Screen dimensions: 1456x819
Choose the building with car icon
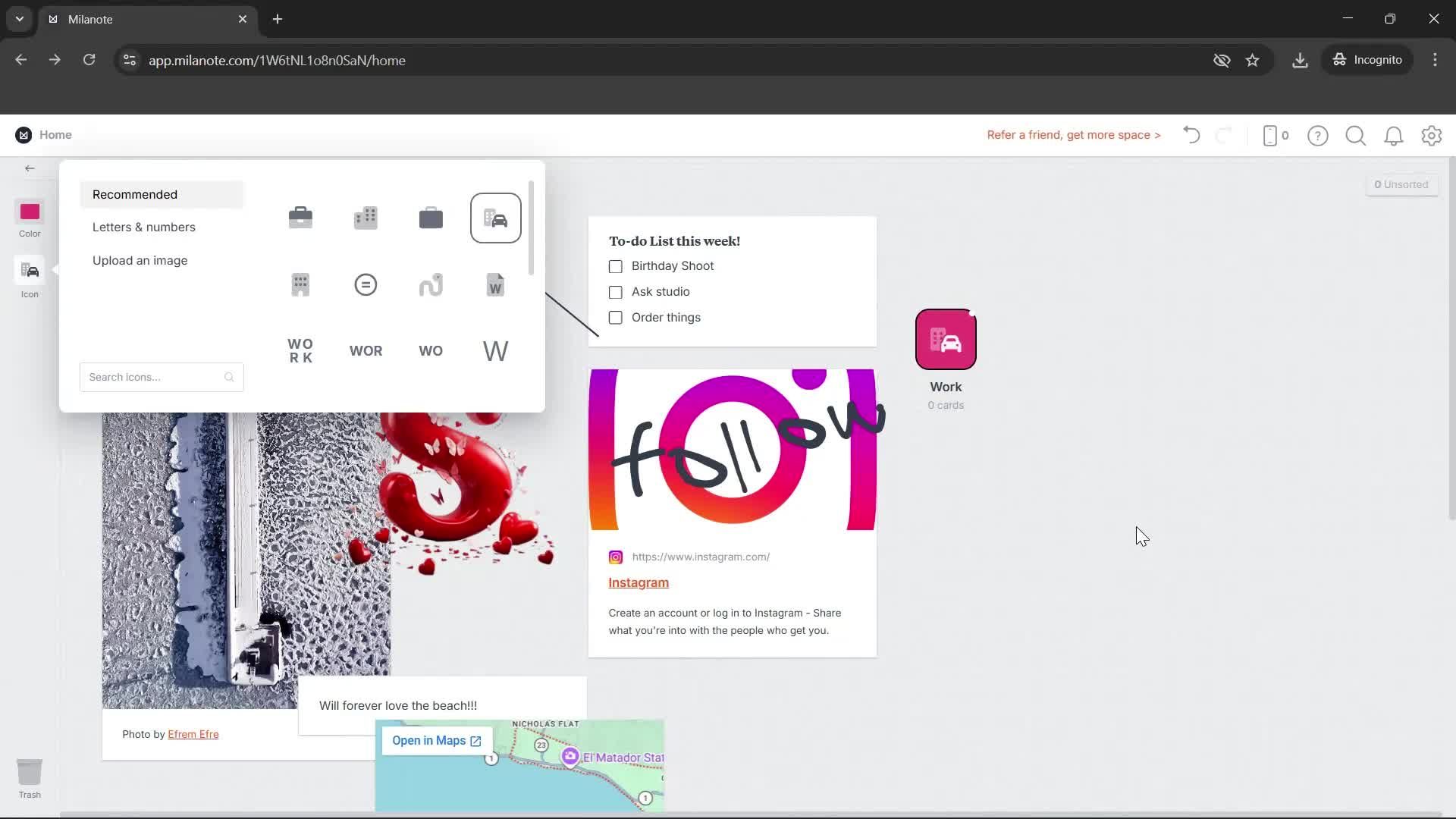pyautogui.click(x=495, y=218)
